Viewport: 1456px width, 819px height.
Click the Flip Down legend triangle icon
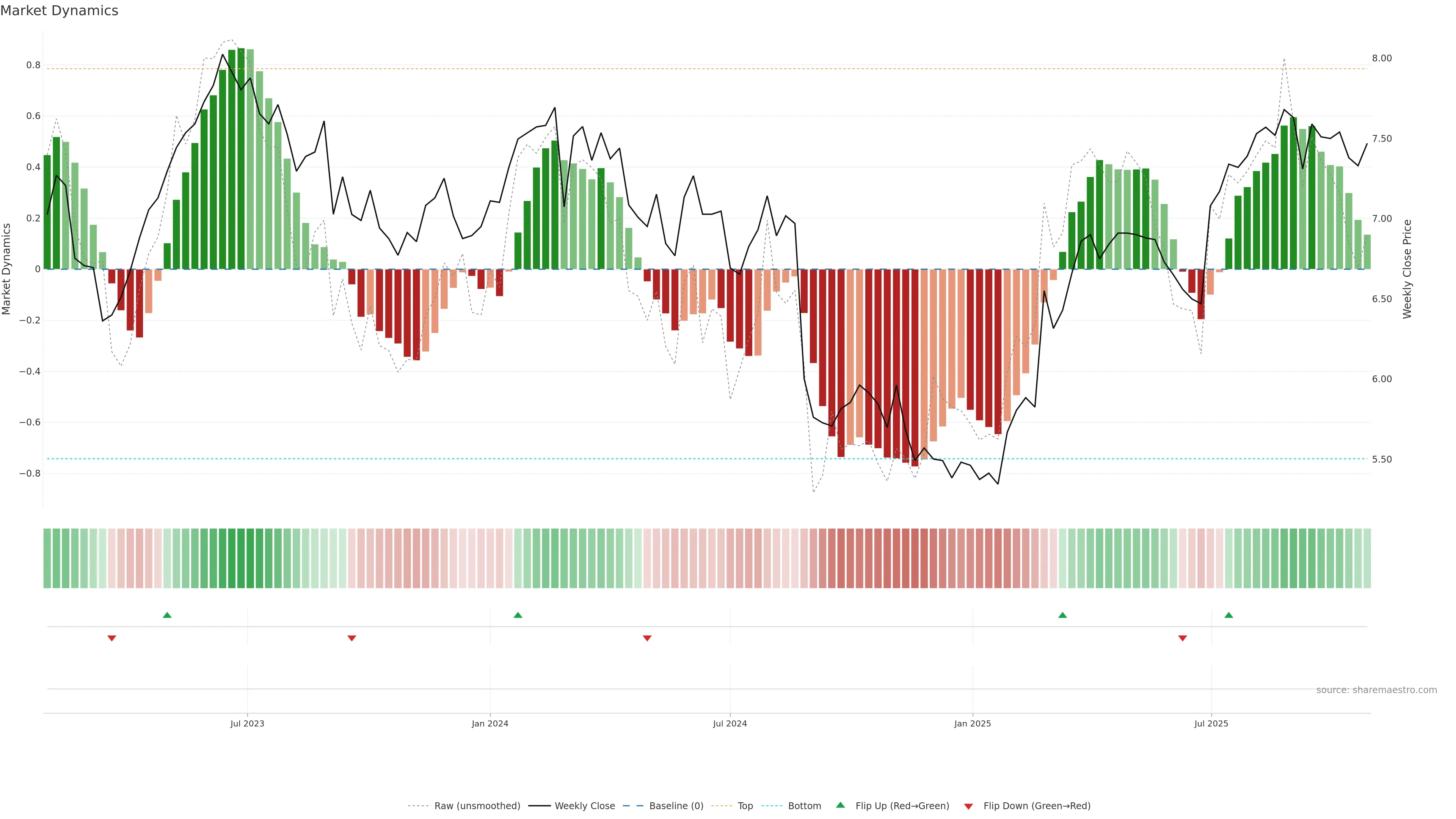tap(968, 806)
